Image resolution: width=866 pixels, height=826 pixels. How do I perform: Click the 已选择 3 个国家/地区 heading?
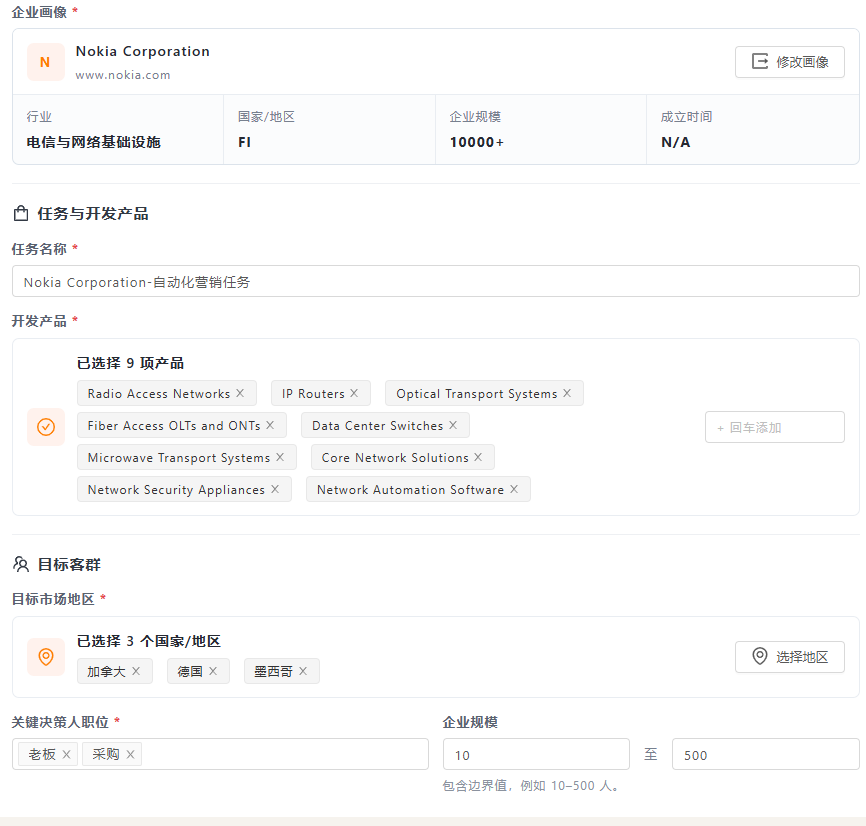pyautogui.click(x=149, y=641)
